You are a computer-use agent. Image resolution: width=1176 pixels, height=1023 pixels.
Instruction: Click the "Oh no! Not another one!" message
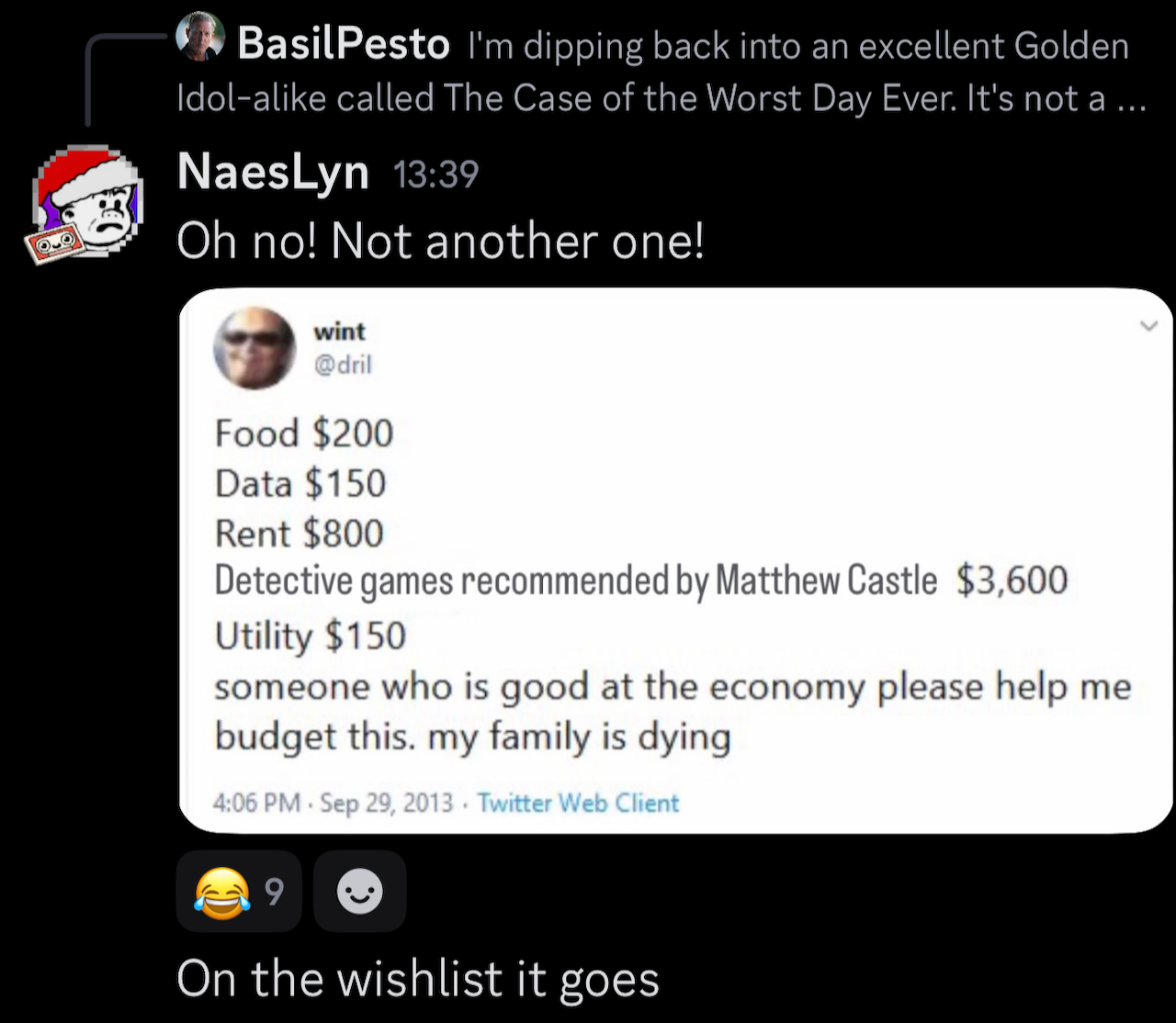pos(440,242)
